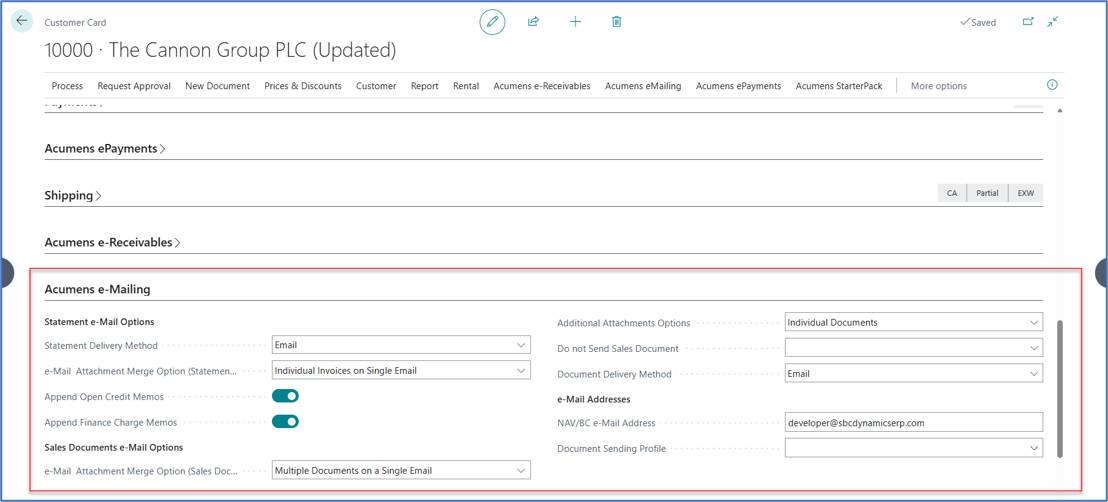Open the Prices & Discounts menu

click(x=302, y=86)
